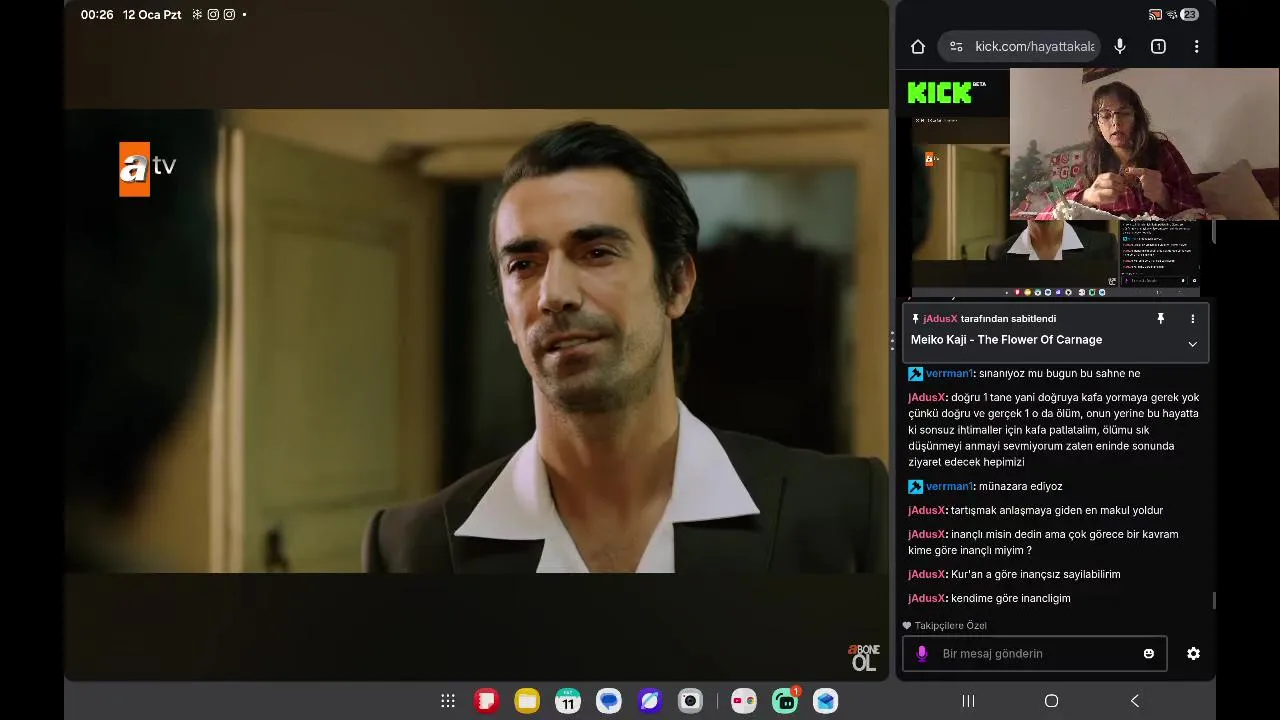1280x720 pixels.
Task: Open the blue box app in taskbar
Action: [x=825, y=701]
